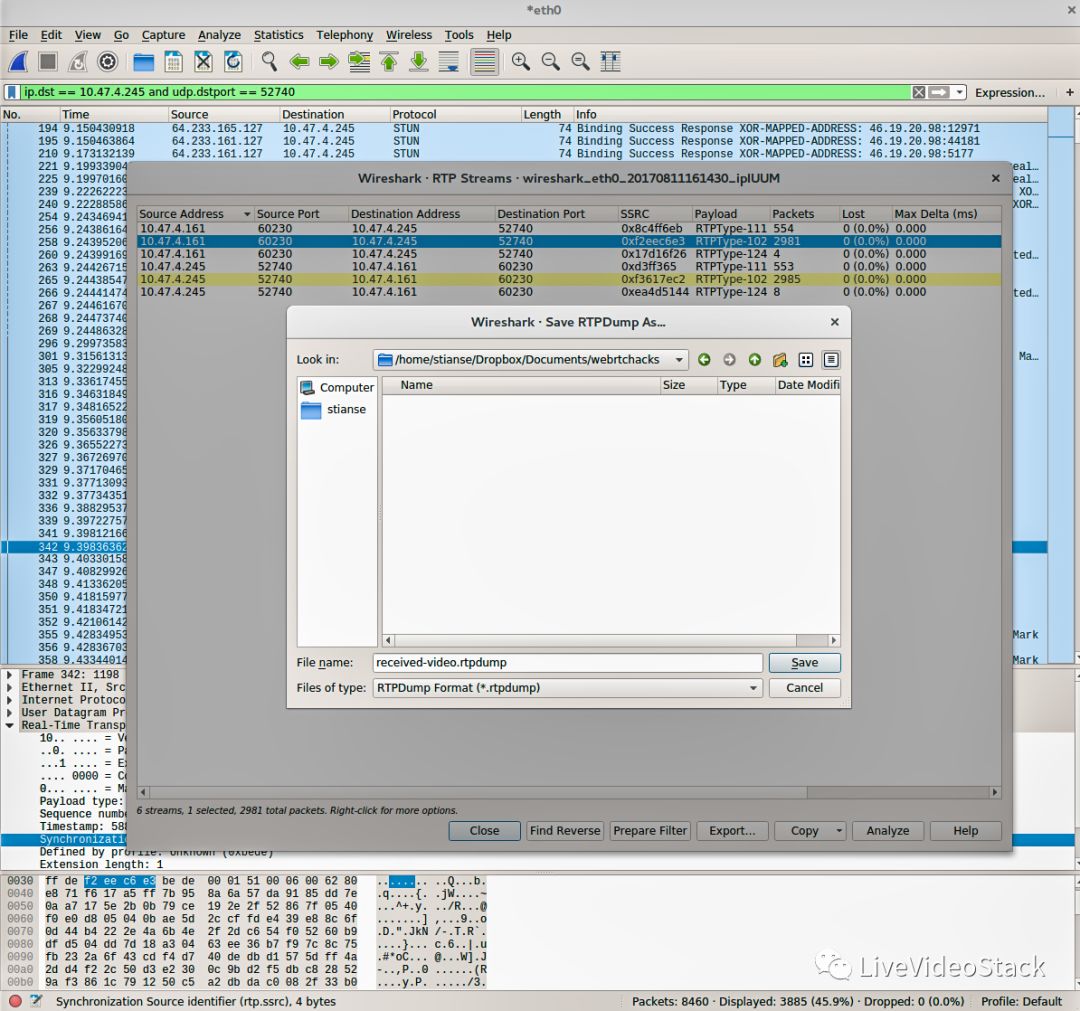Open the File menu
Screen dimensions: 1080x1011
(x=18, y=35)
